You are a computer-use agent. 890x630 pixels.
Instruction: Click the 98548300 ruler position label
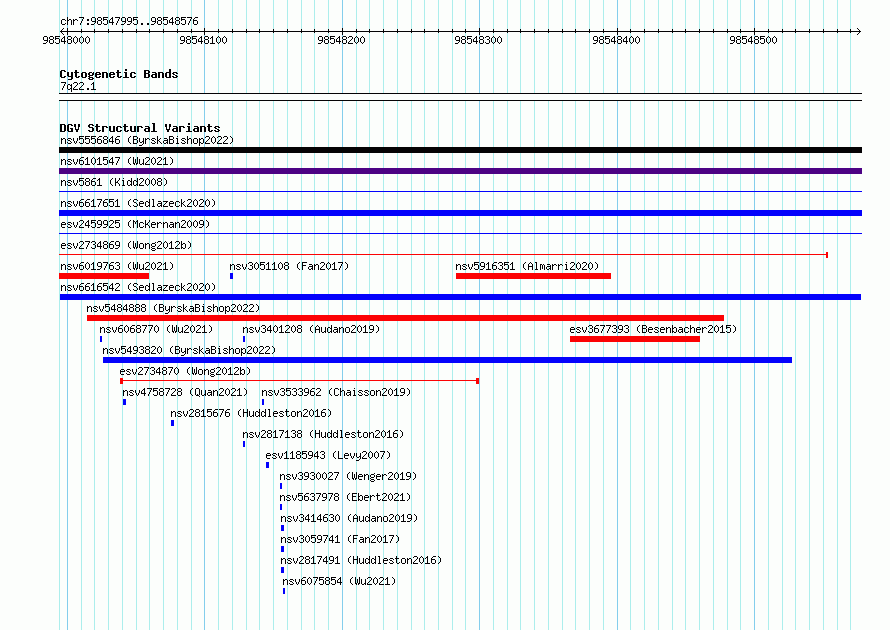(478, 40)
